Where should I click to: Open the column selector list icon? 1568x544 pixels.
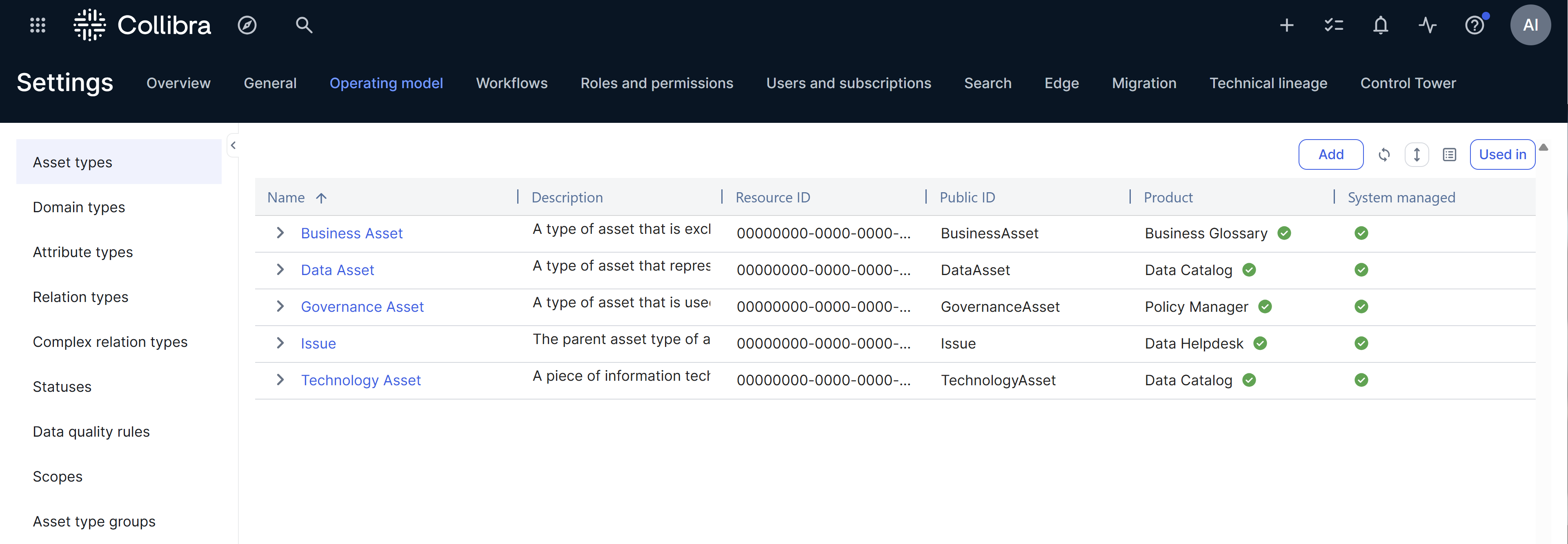click(x=1449, y=155)
